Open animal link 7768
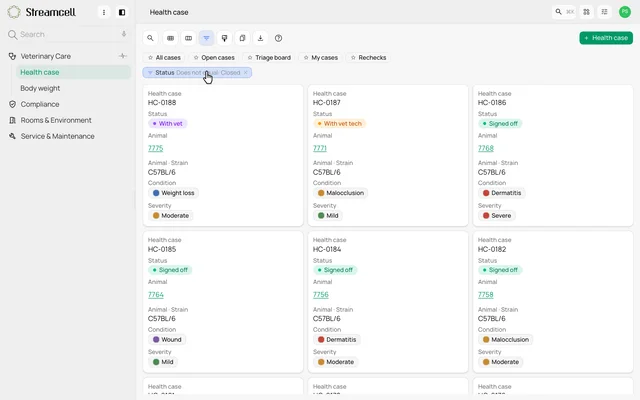 pyautogui.click(x=486, y=148)
